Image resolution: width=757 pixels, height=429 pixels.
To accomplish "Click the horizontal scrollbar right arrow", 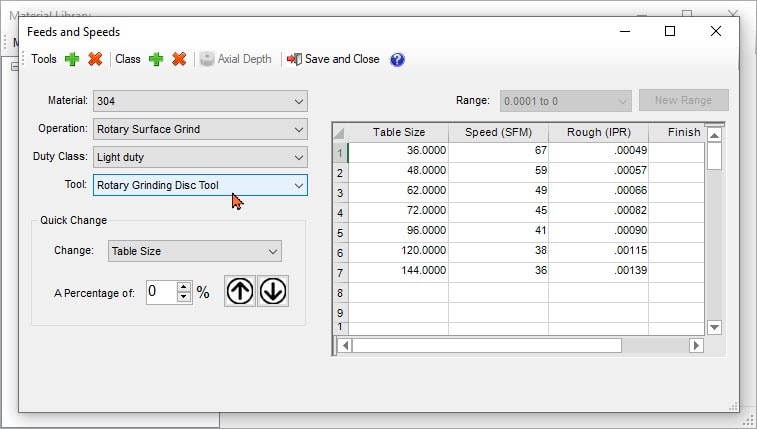I will (x=696, y=345).
